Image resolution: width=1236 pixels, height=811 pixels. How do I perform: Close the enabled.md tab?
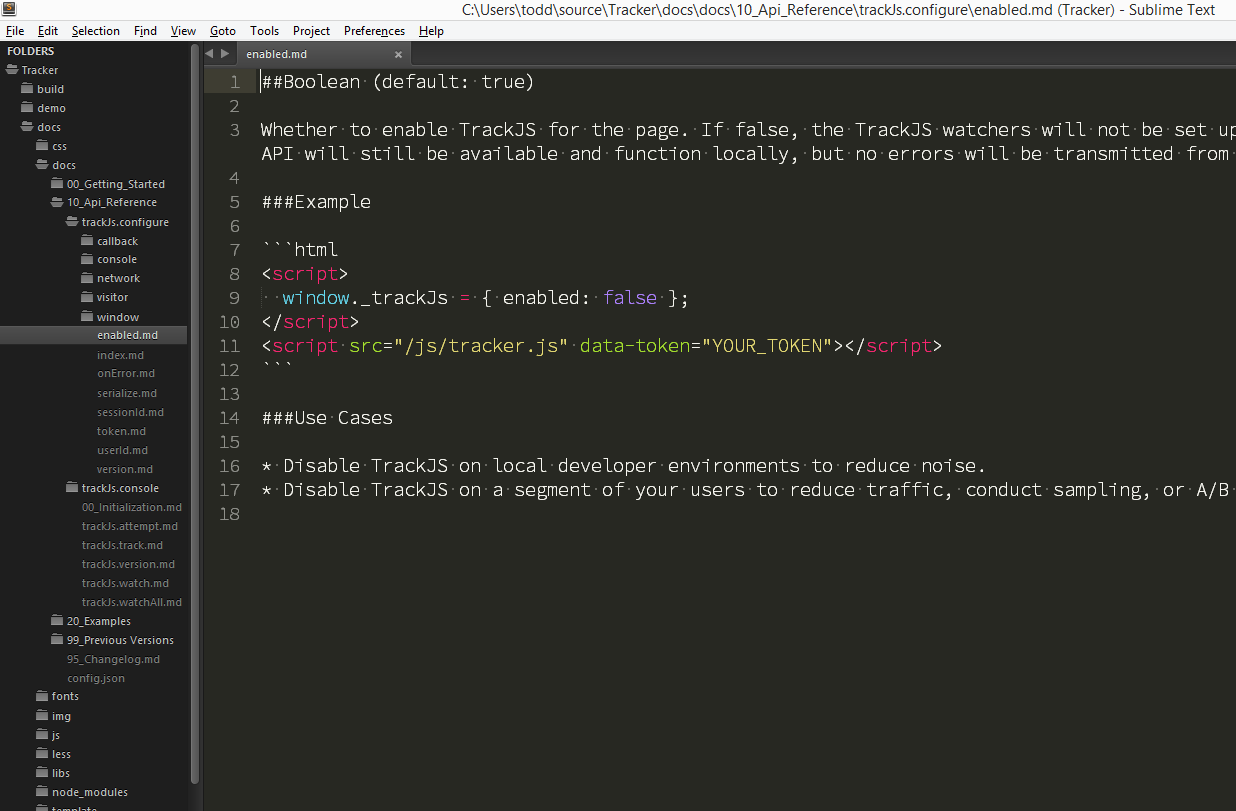pyautogui.click(x=398, y=55)
